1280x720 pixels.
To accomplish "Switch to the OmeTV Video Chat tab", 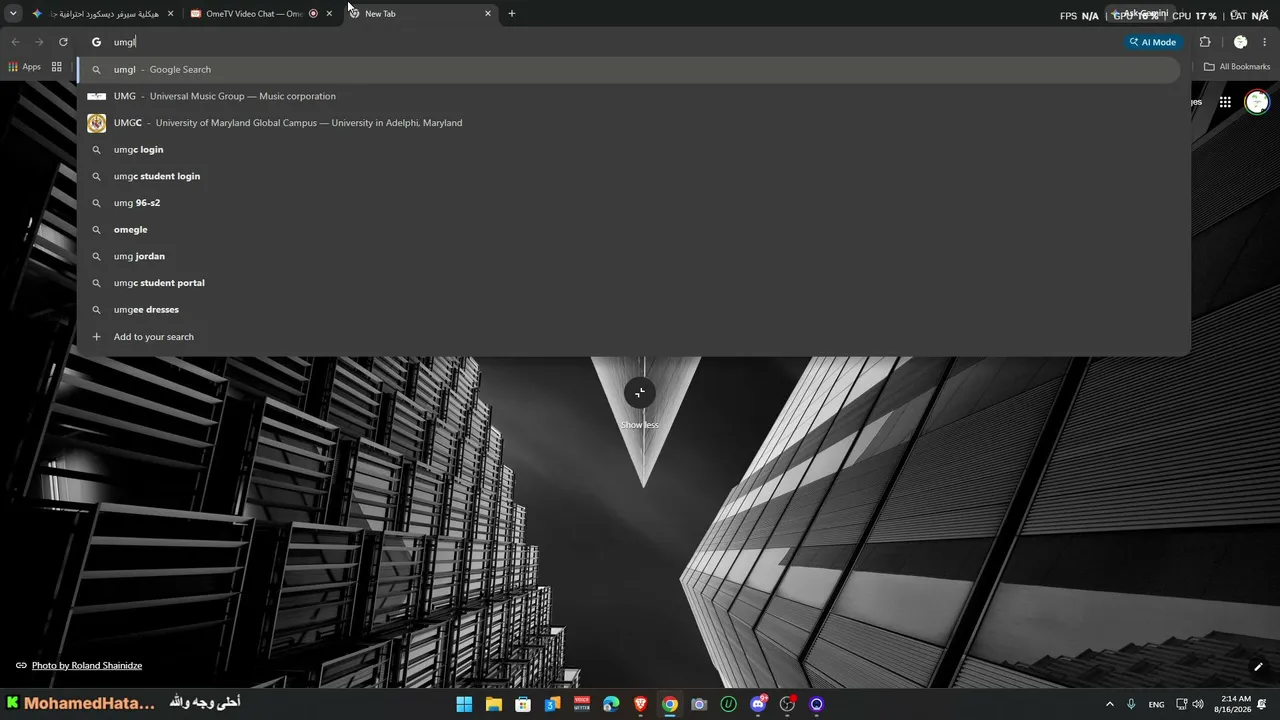I will click(x=262, y=14).
